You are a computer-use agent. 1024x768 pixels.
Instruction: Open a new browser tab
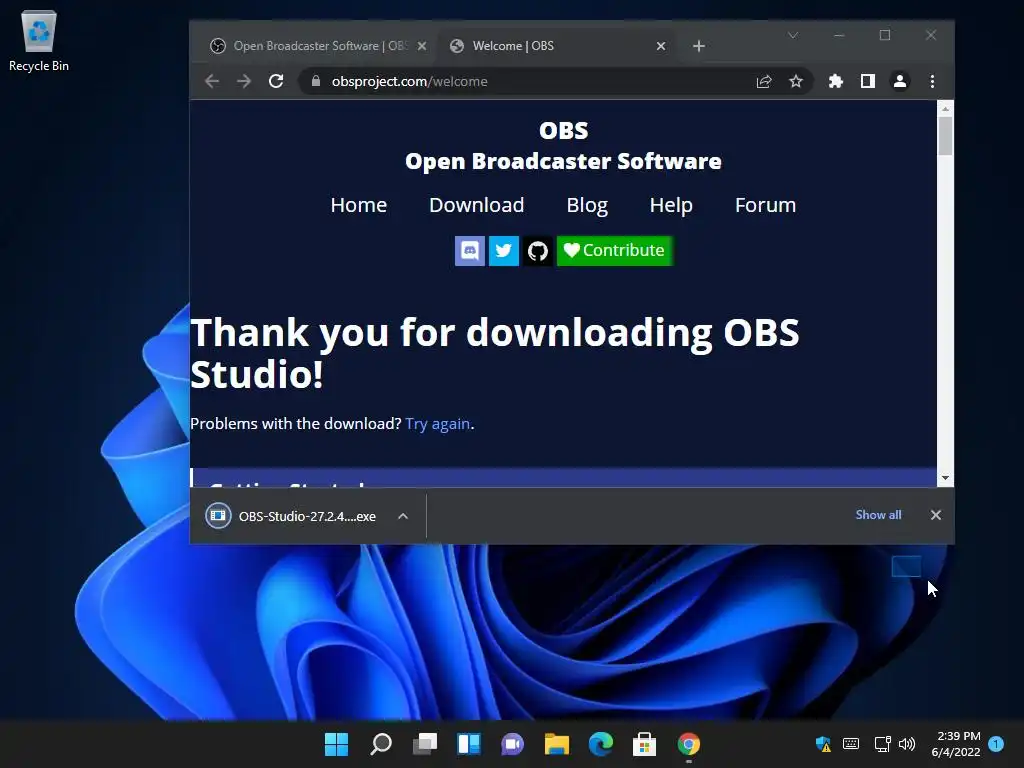pos(699,46)
